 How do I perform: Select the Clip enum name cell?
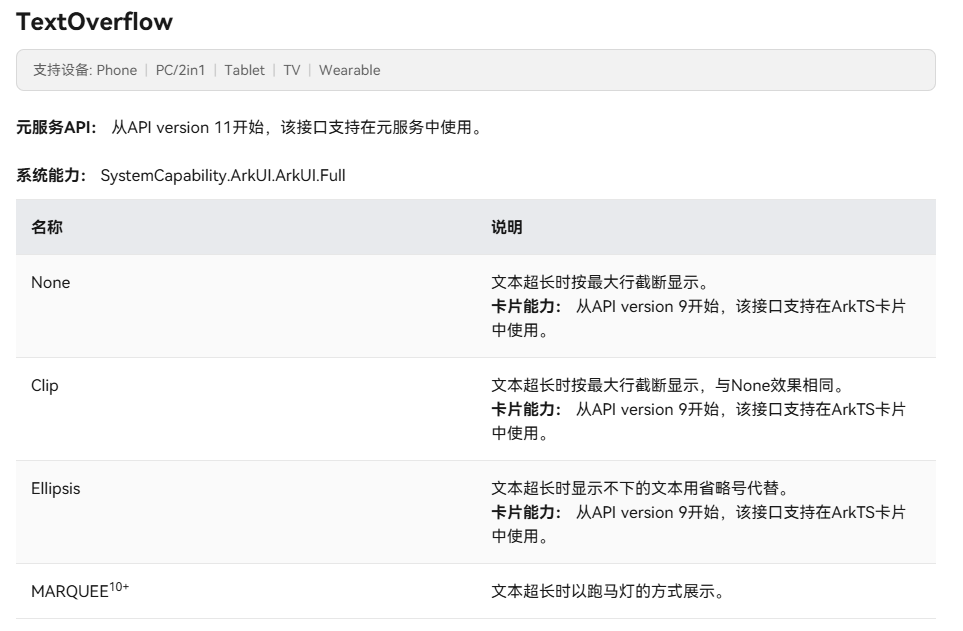tap(45, 386)
